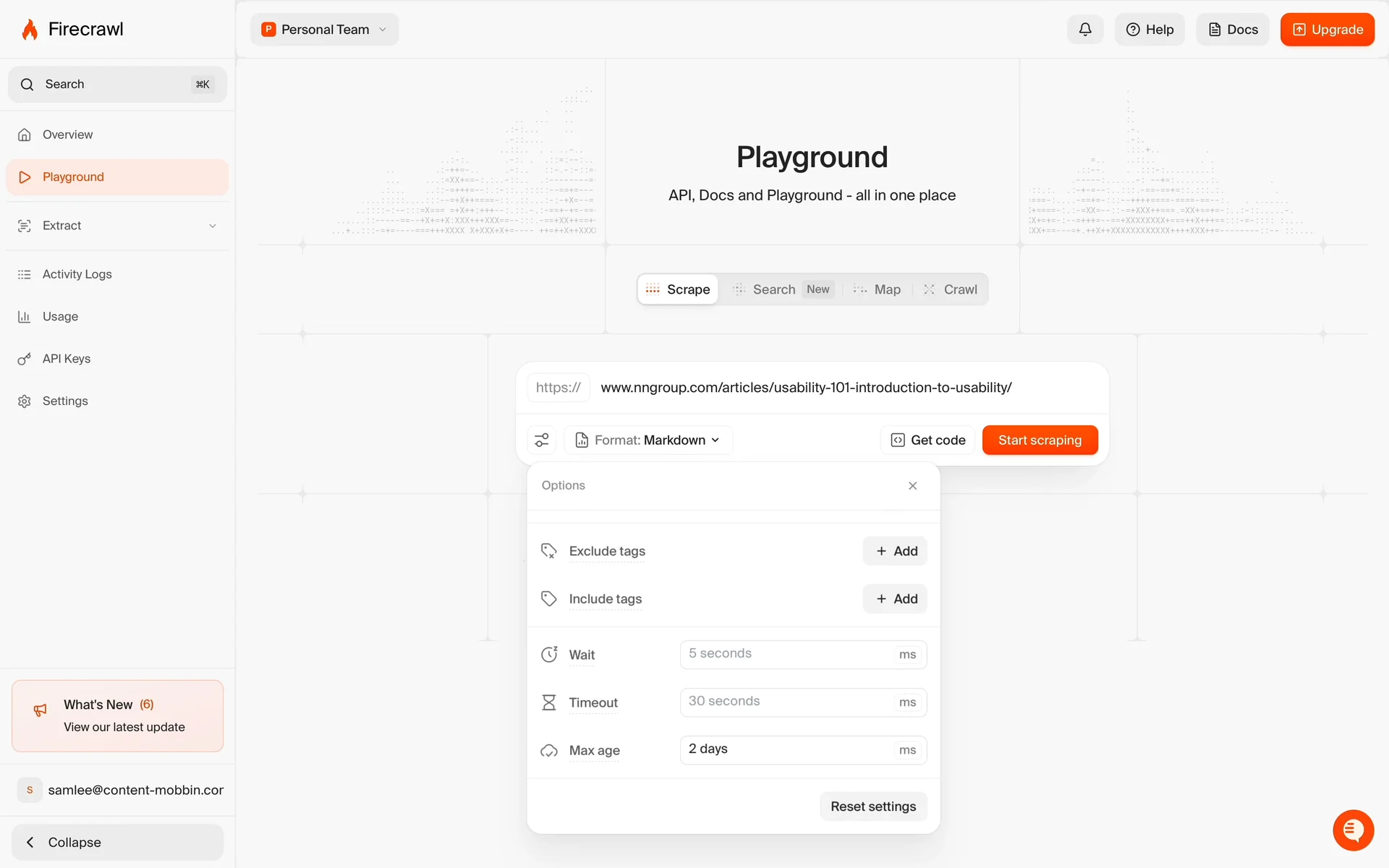
Task: Switch to the Map tab
Action: [878, 289]
